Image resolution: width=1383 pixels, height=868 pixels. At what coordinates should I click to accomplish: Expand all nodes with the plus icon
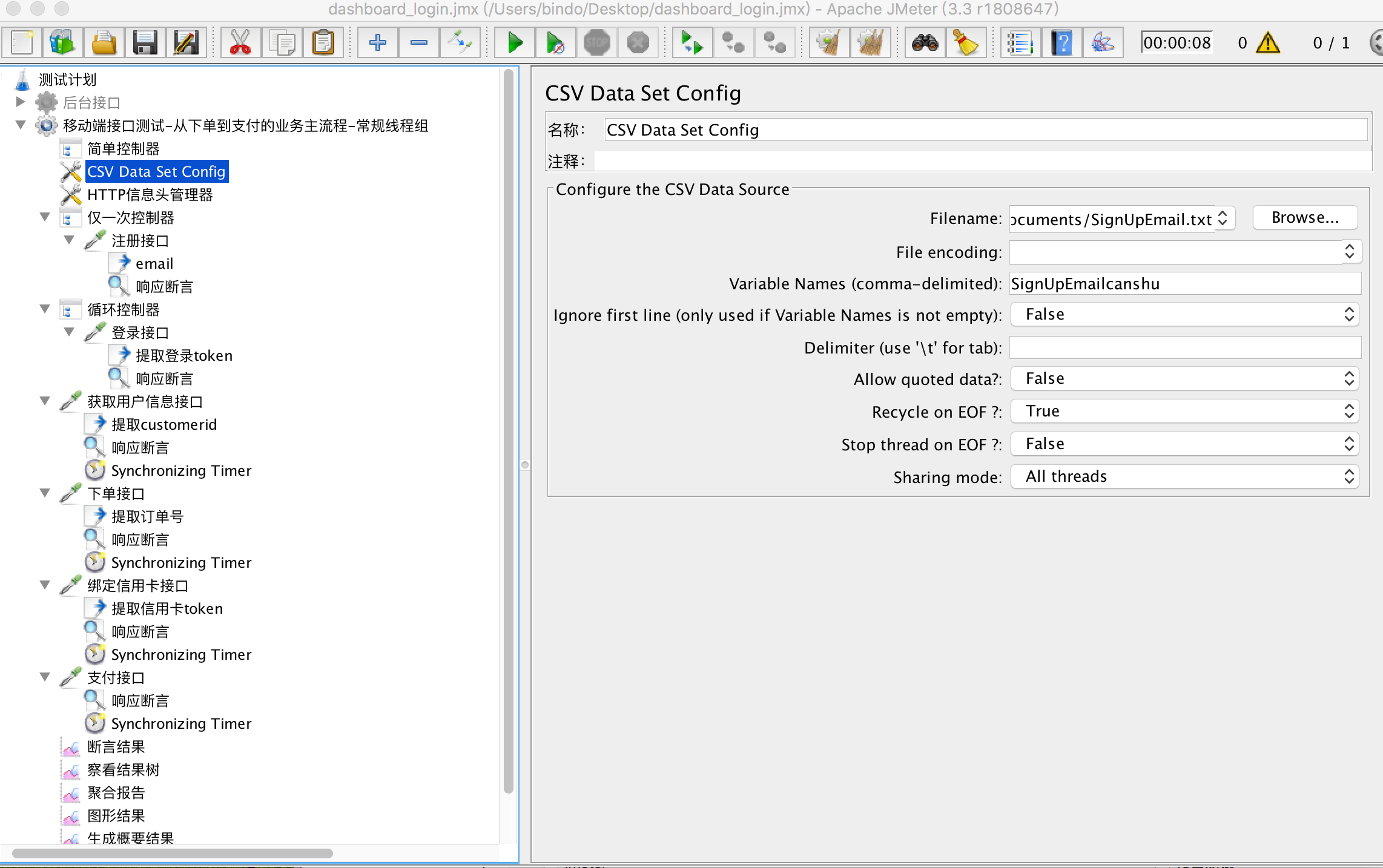377,42
